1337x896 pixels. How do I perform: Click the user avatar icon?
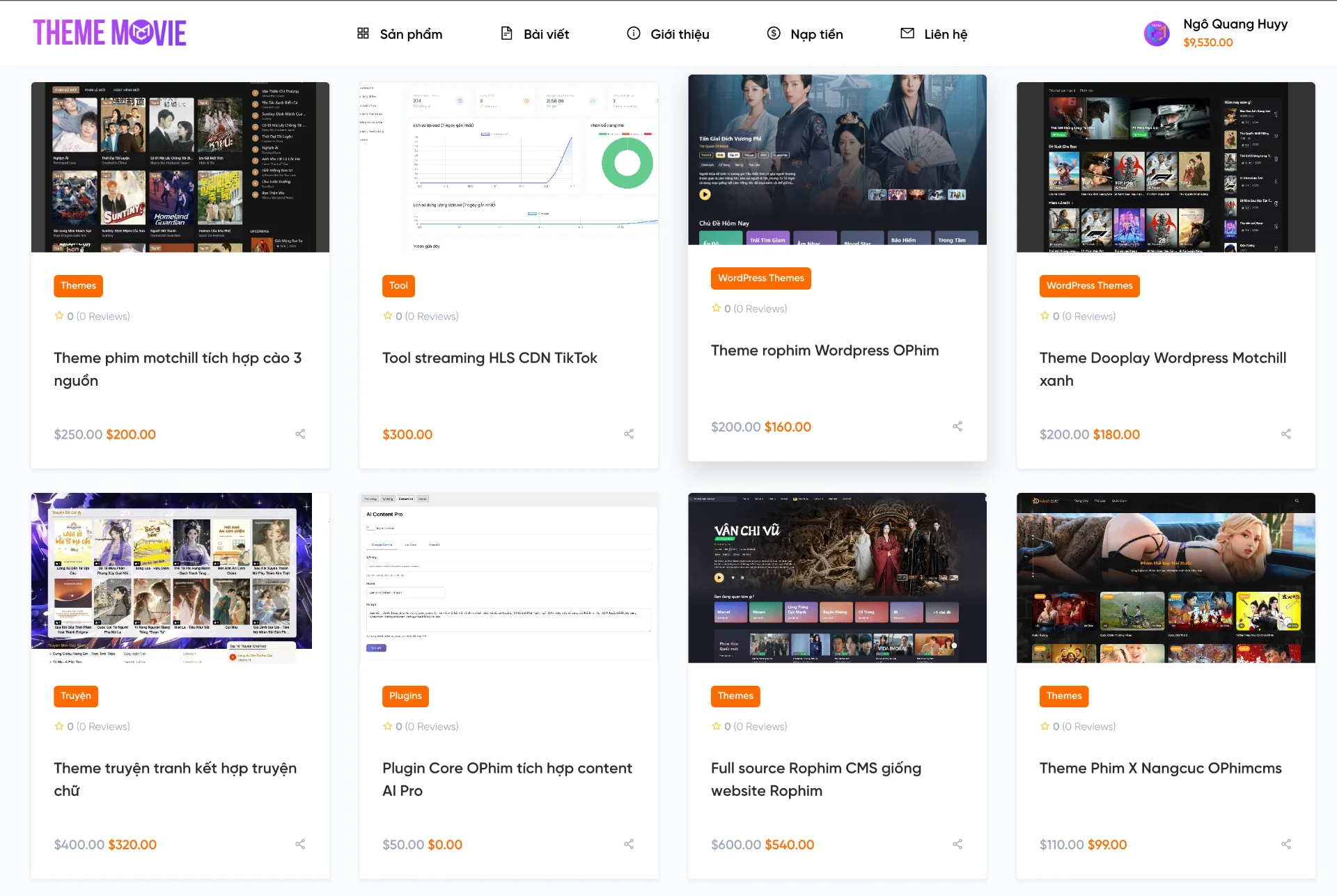point(1157,33)
